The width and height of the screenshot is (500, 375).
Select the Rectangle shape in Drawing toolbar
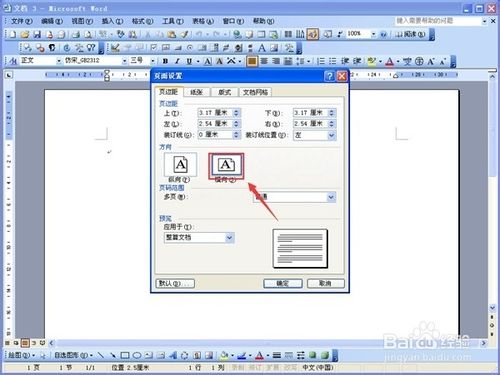pyautogui.click(x=125, y=355)
